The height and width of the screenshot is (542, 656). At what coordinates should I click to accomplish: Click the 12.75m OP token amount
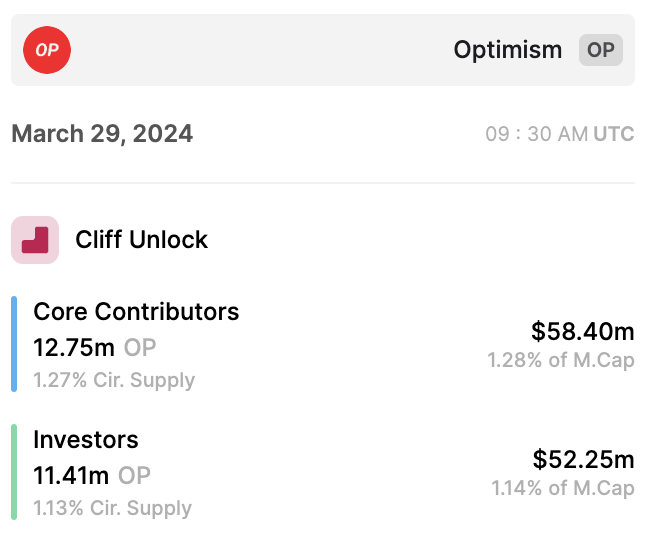[95, 347]
